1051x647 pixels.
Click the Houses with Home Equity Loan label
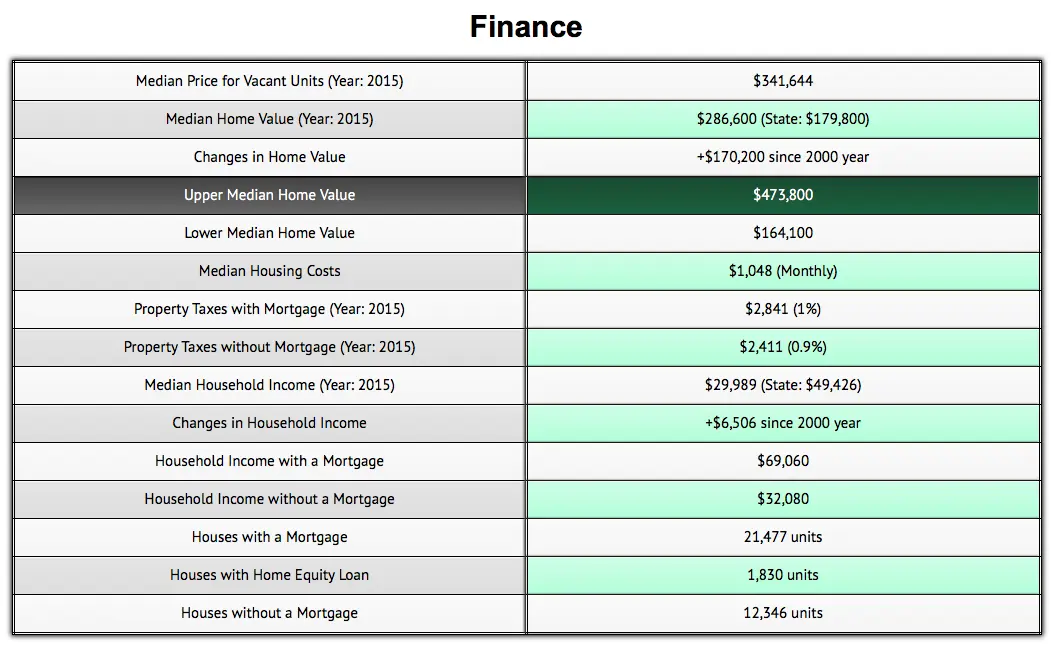(269, 575)
